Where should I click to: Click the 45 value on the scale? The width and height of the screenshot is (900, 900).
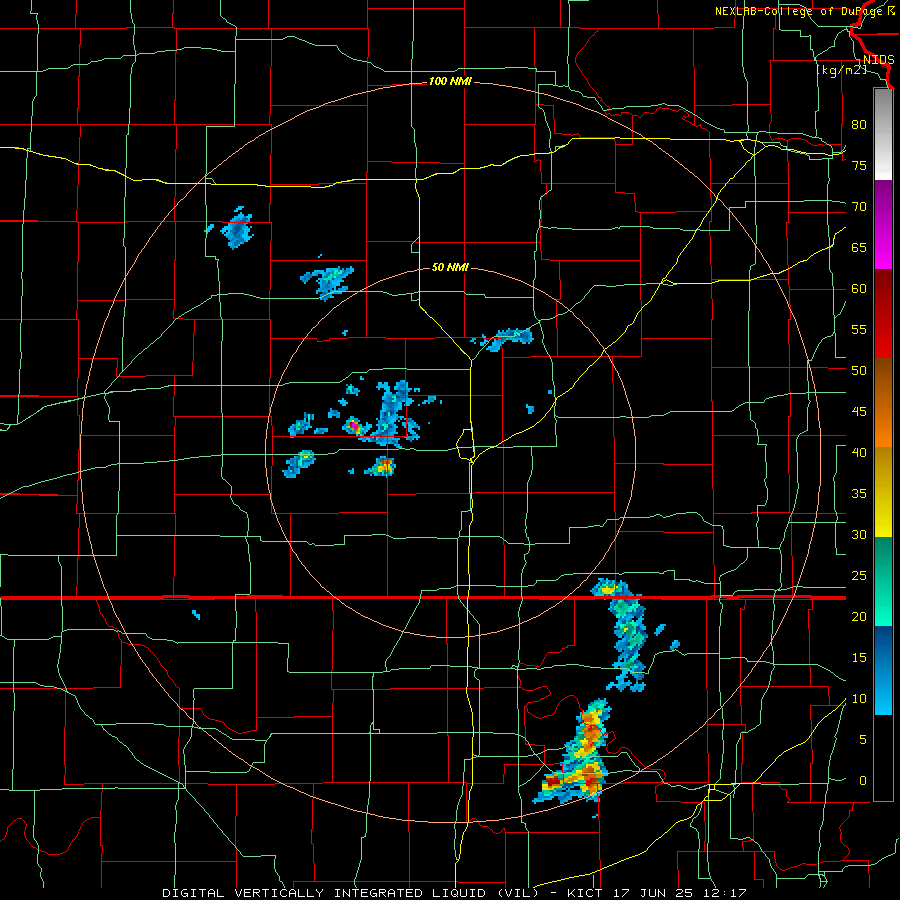(859, 412)
